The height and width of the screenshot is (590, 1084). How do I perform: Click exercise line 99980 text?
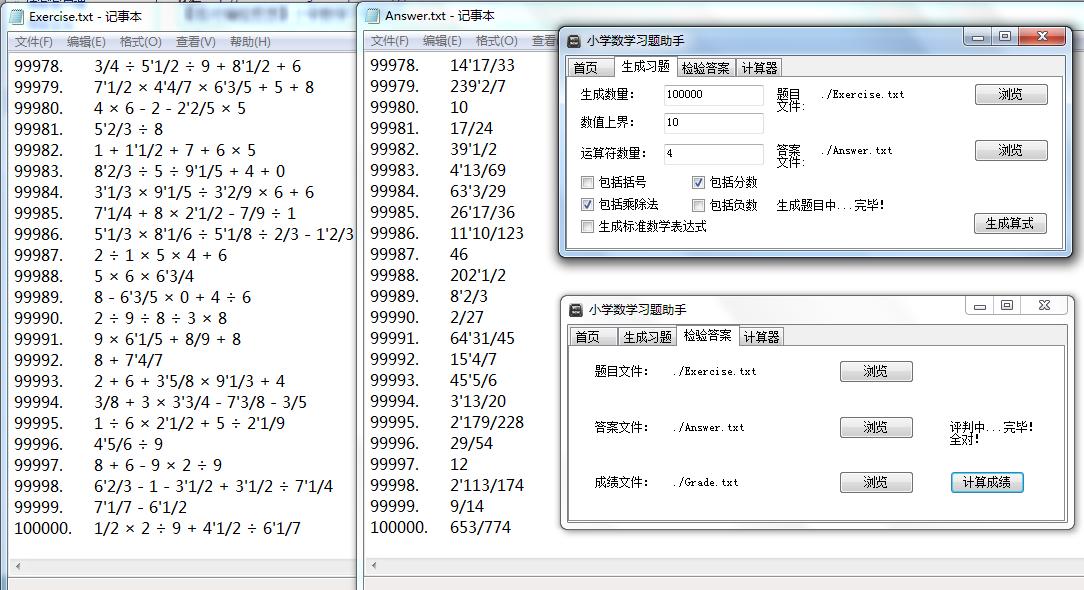169,109
